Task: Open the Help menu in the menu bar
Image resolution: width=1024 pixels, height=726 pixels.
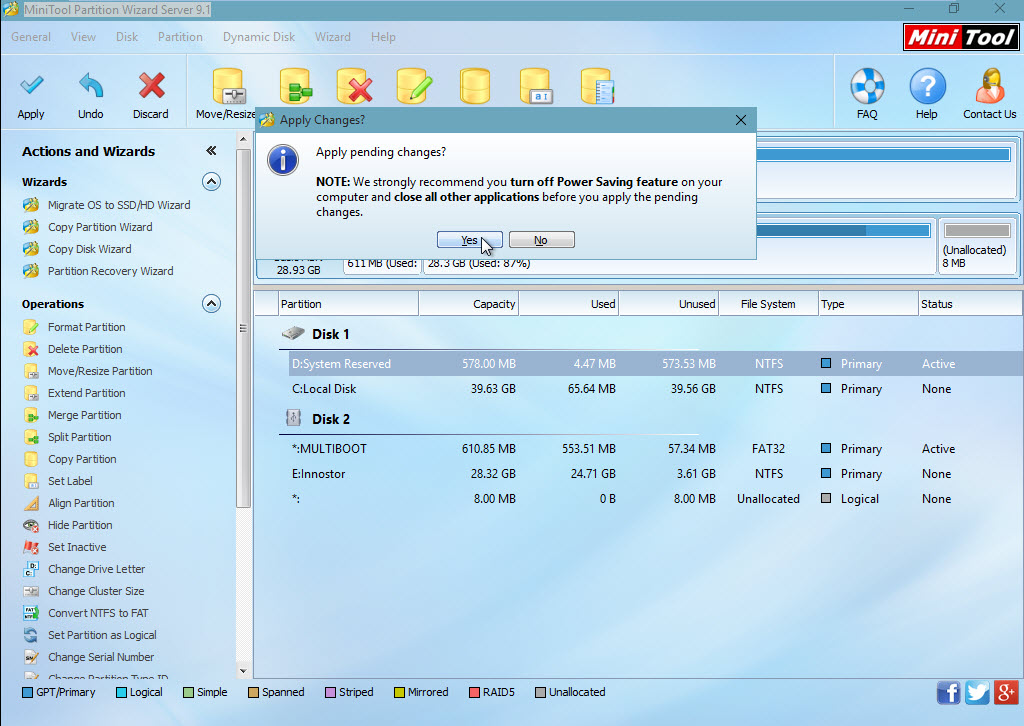Action: pyautogui.click(x=383, y=37)
